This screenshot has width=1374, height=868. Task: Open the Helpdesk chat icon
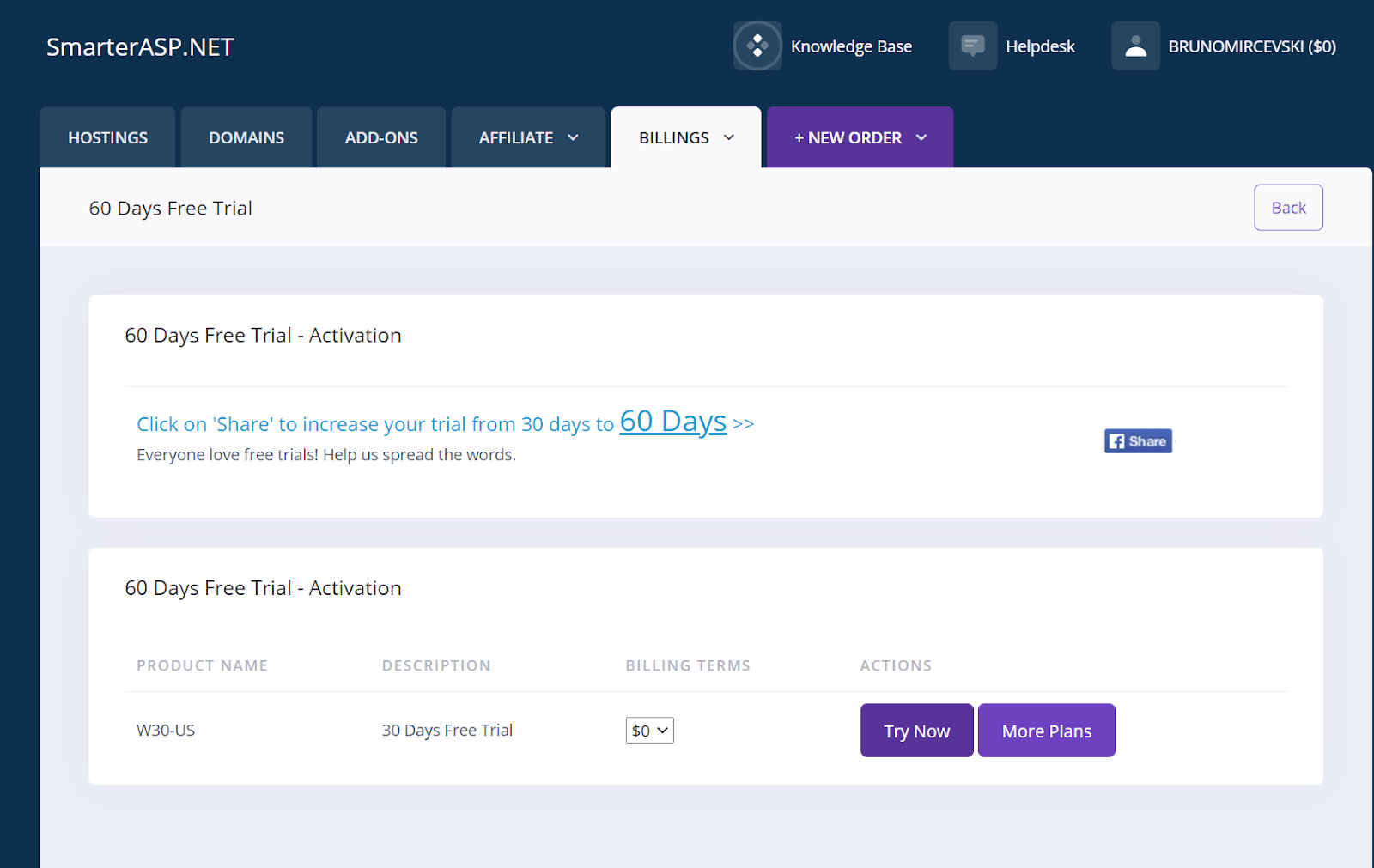click(x=972, y=46)
